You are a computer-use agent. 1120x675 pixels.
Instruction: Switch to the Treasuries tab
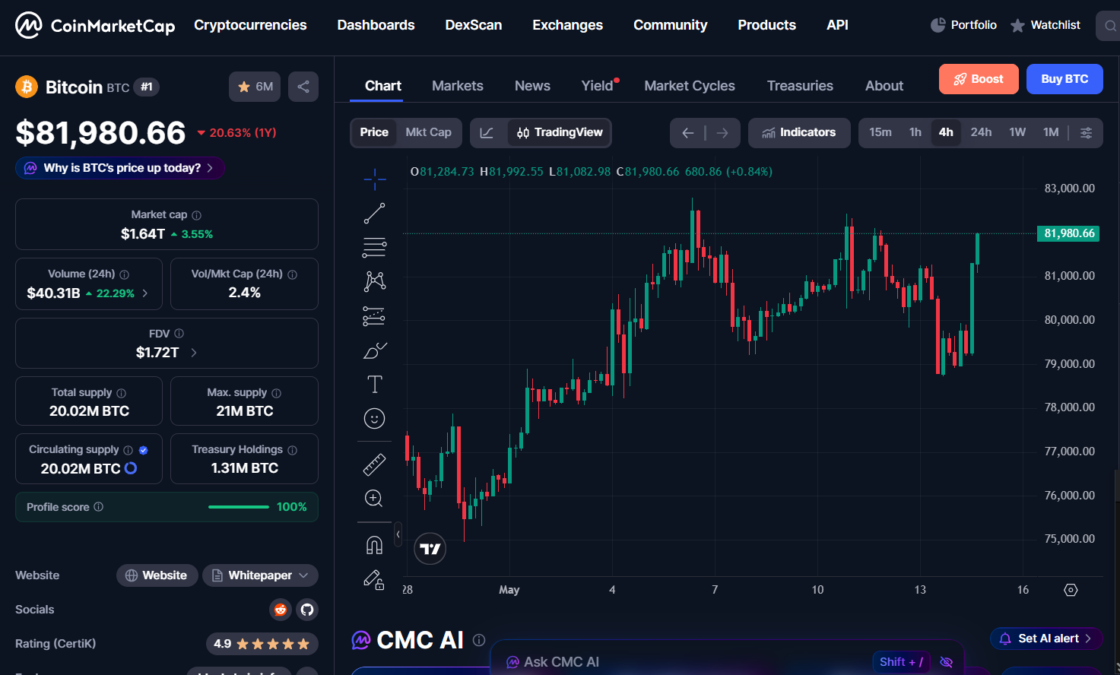[x=800, y=86]
